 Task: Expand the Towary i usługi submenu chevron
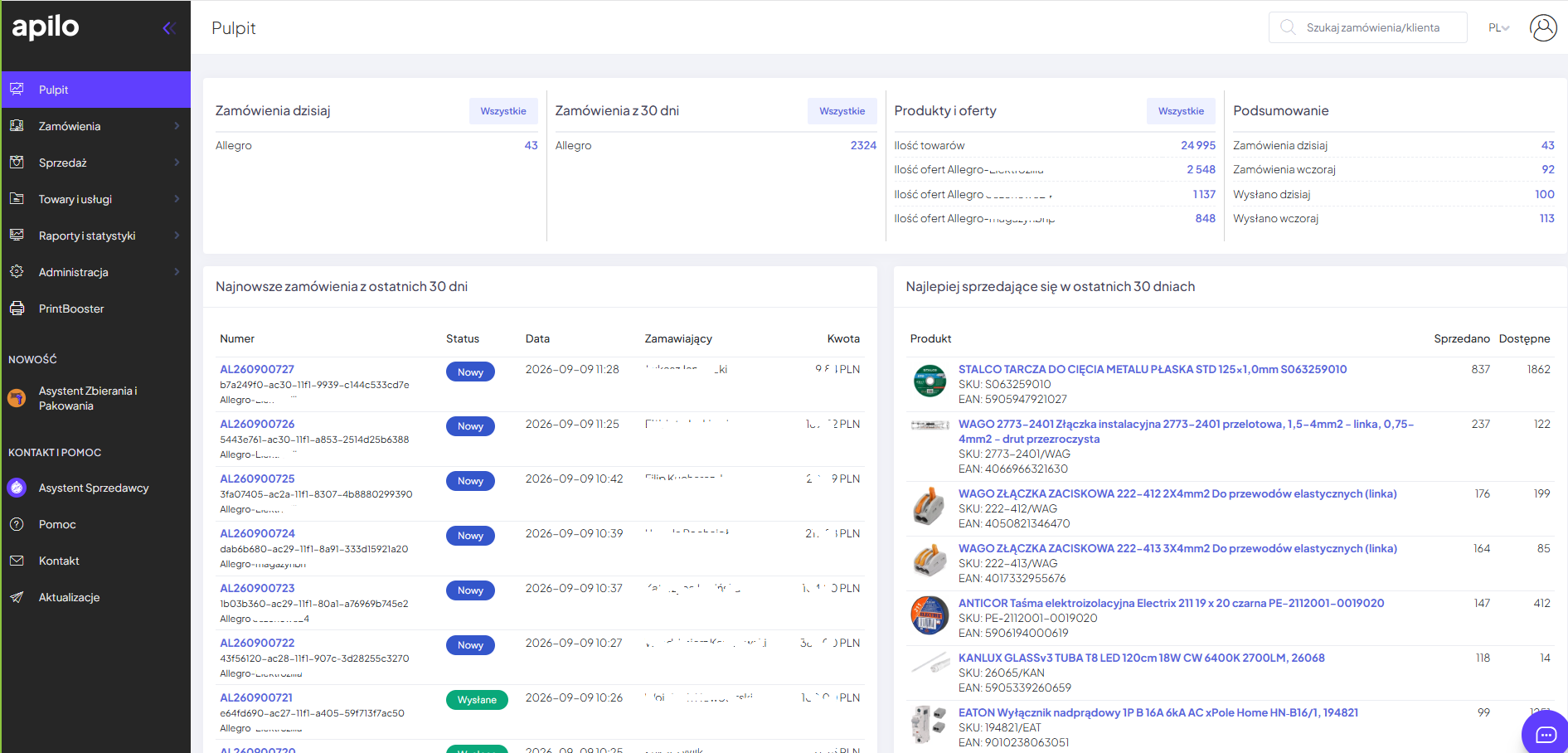point(177,199)
